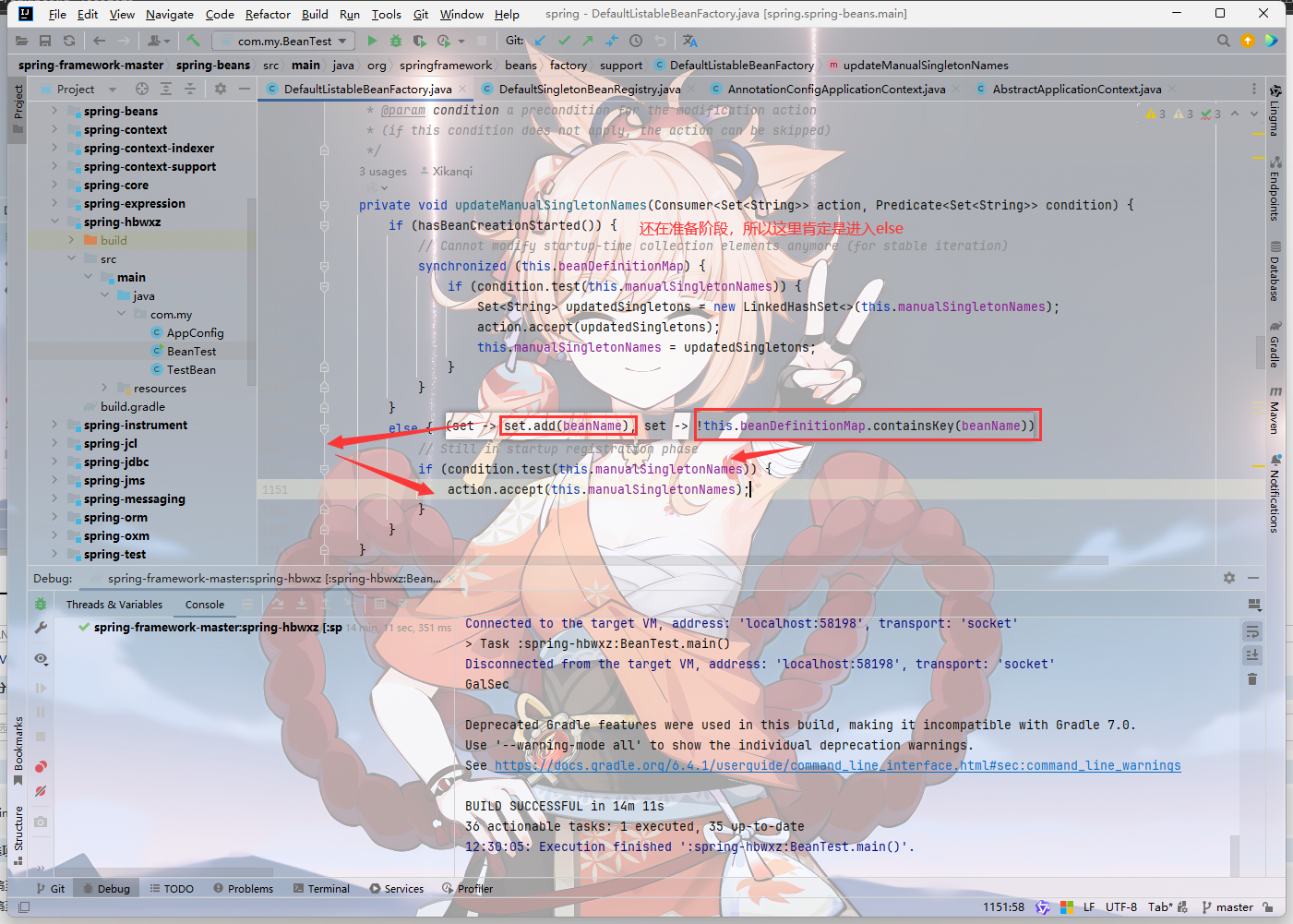The height and width of the screenshot is (924, 1293).
Task: Click the Translate icon in toolbar
Action: click(690, 41)
